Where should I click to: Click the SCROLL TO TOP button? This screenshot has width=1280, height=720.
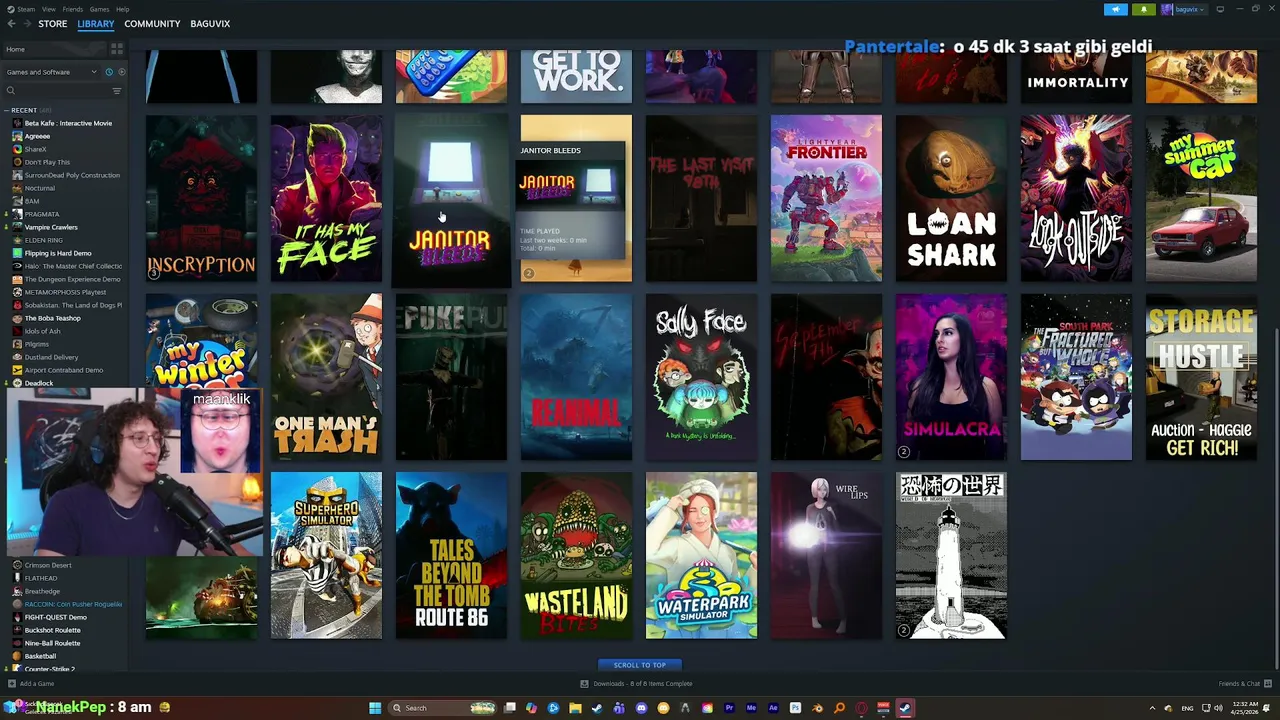click(640, 665)
